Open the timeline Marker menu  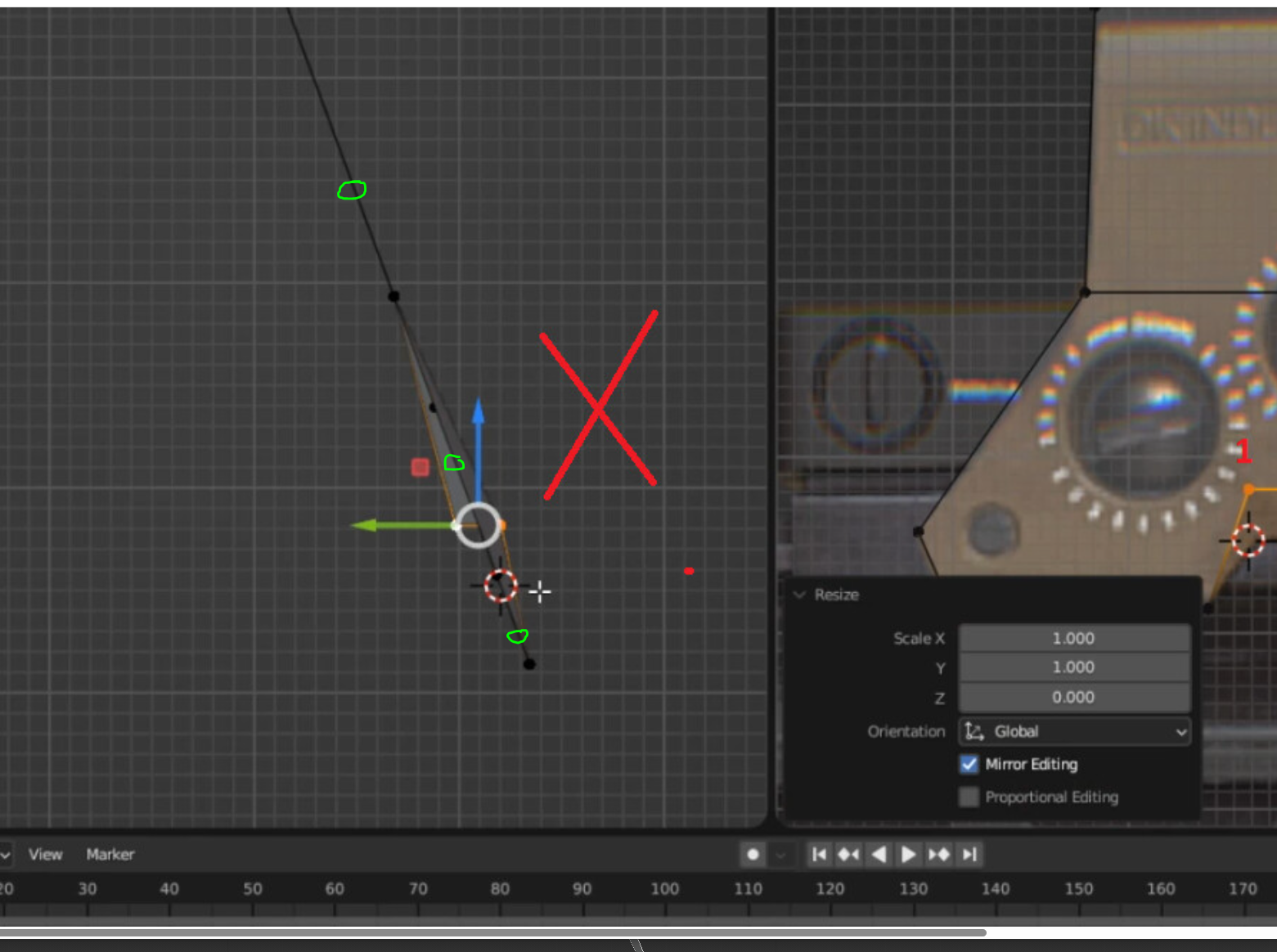coord(110,855)
